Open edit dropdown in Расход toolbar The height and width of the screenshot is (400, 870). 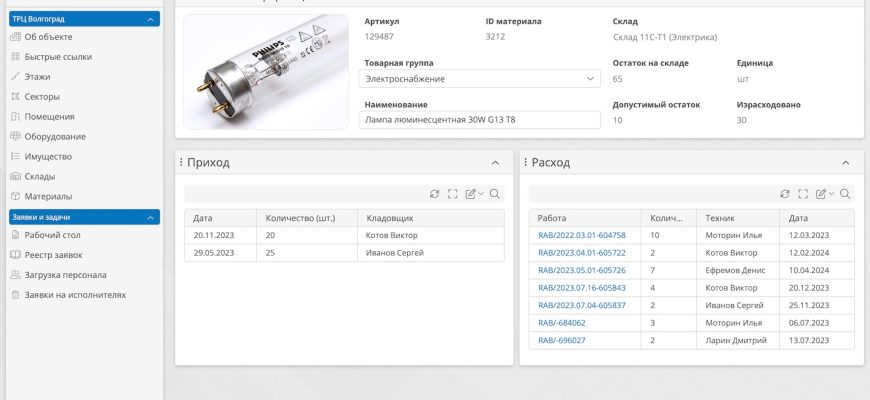[x=825, y=194]
